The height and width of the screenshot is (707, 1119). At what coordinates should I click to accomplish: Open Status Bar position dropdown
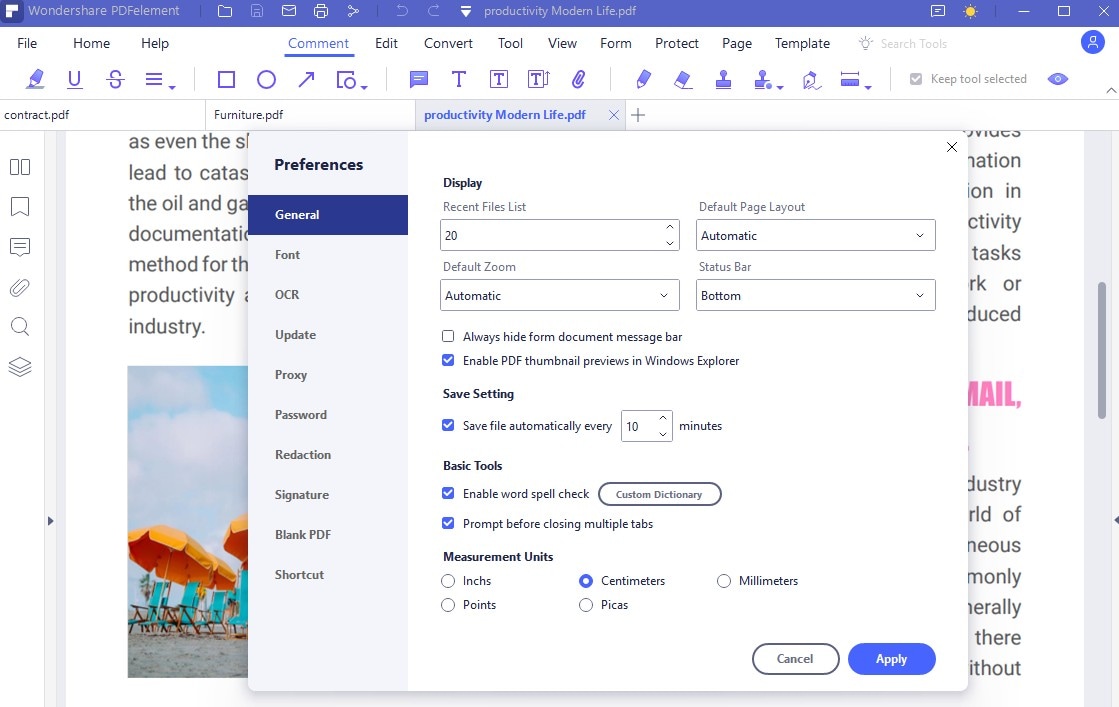click(x=816, y=295)
